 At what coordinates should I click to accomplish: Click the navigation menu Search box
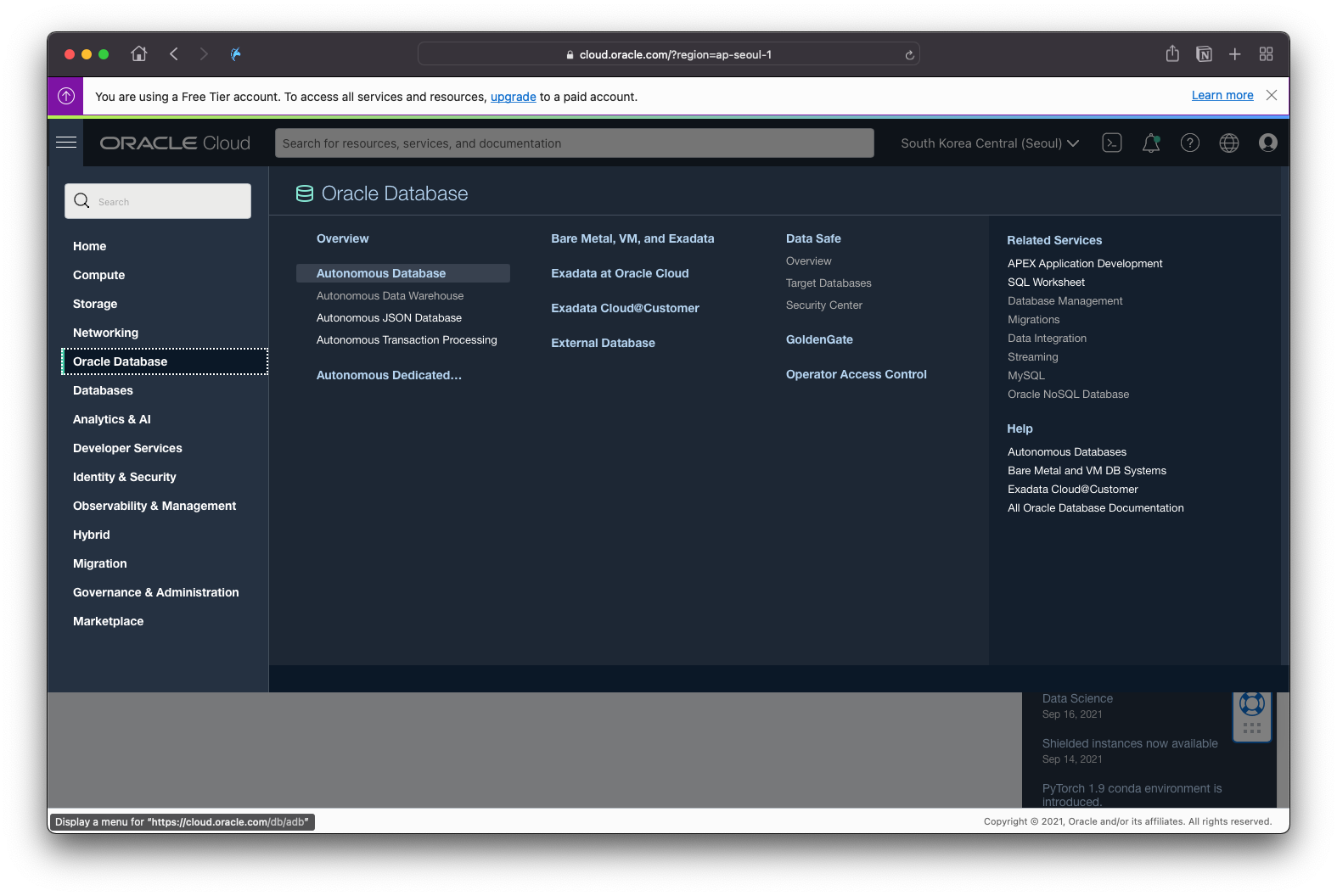(158, 201)
